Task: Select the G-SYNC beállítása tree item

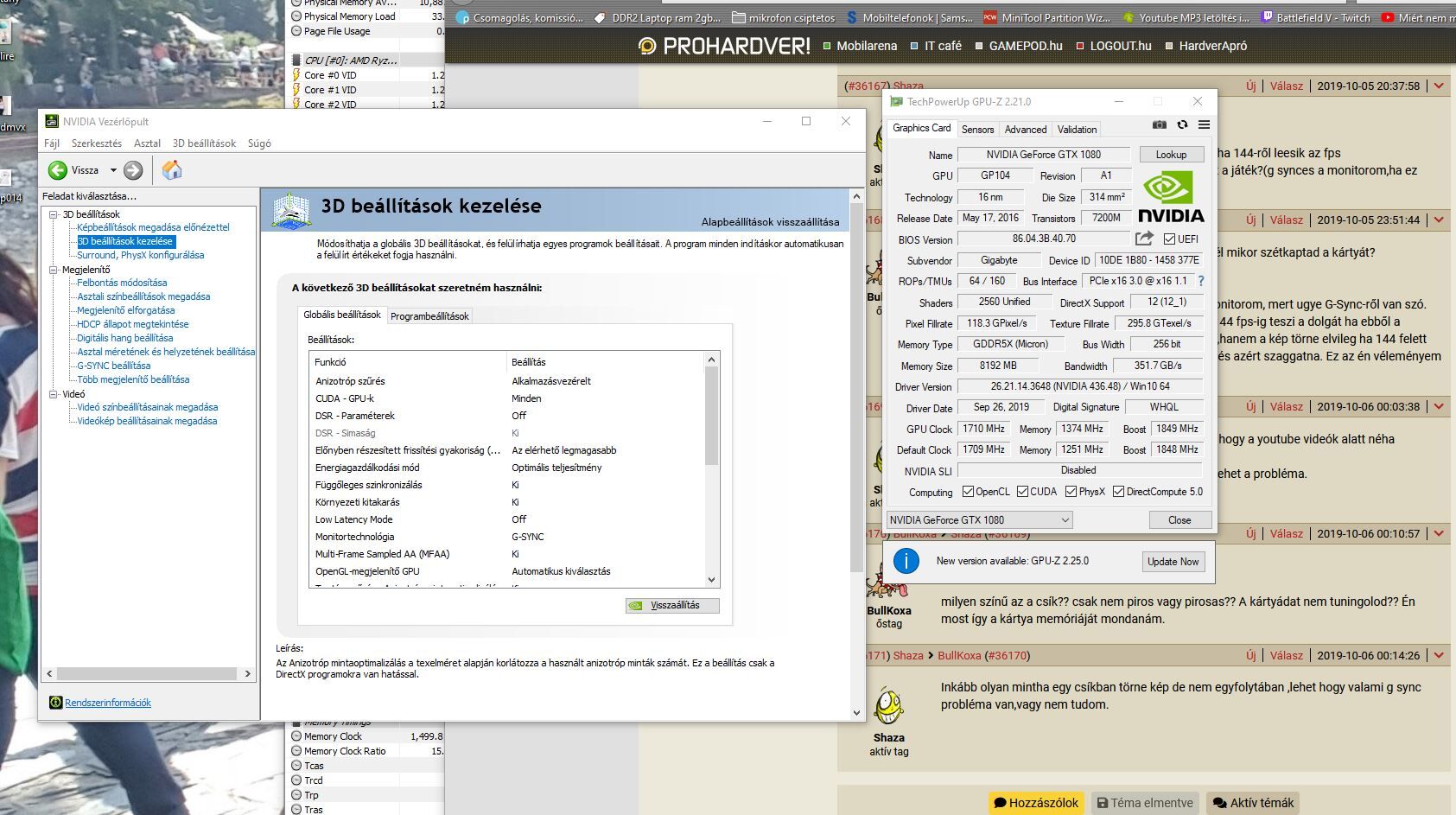Action: pyautogui.click(x=113, y=366)
